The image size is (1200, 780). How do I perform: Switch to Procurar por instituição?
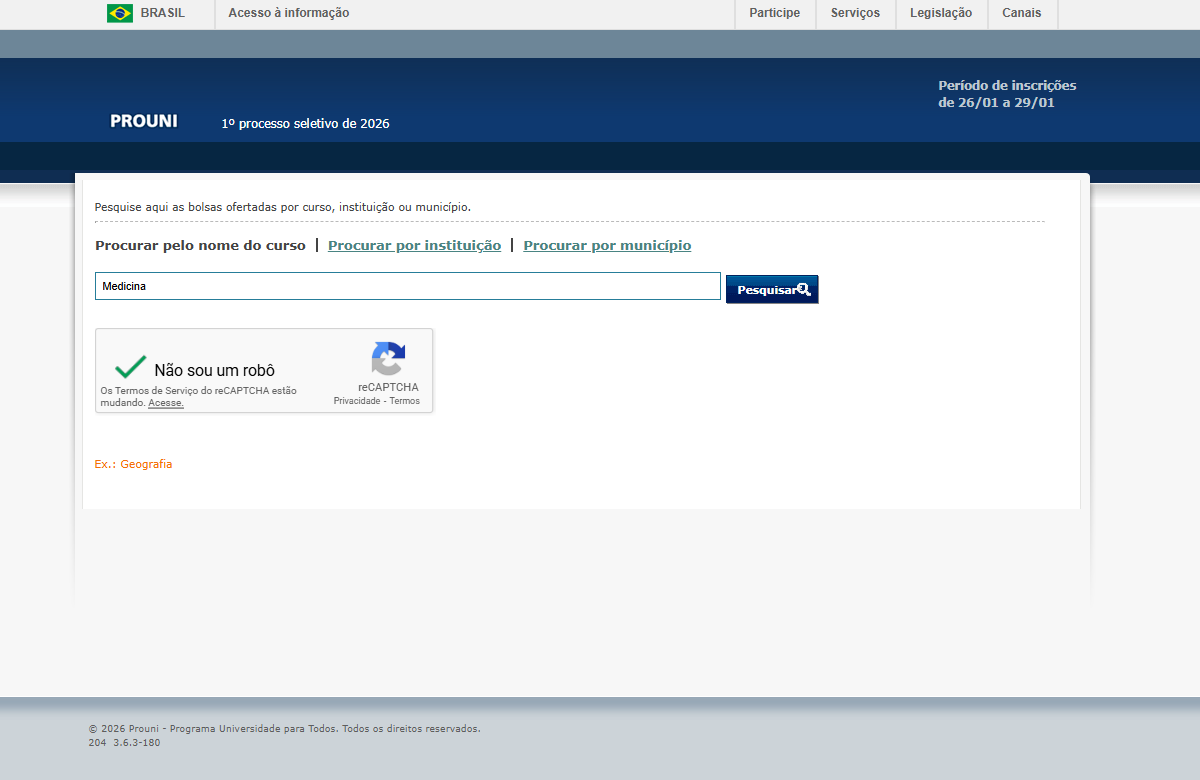[x=414, y=246]
